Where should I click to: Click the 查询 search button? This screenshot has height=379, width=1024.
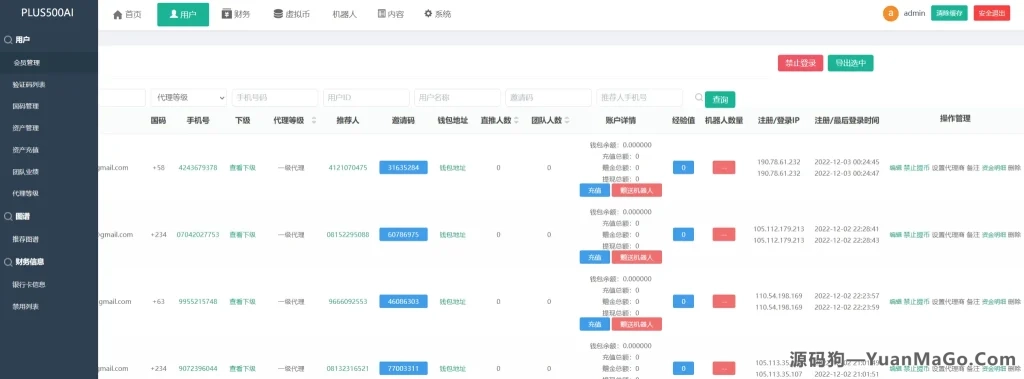720,99
